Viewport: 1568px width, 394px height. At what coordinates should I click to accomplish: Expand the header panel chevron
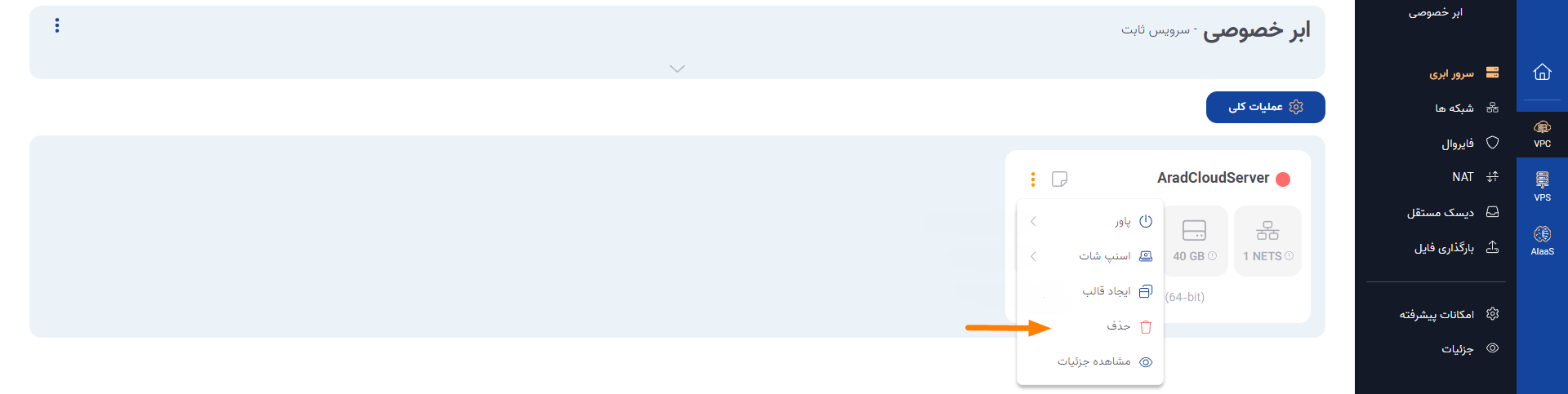677,69
